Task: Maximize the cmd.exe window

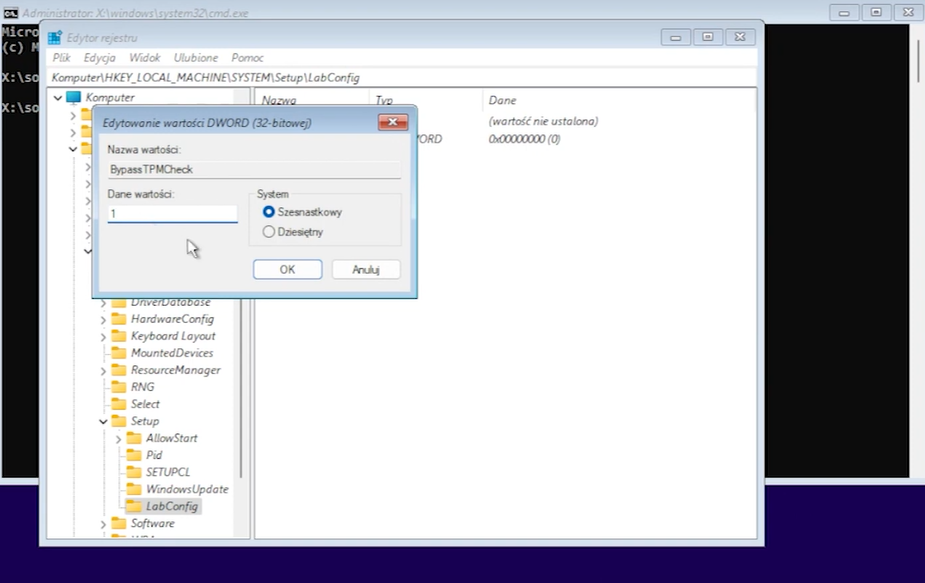Action: tap(876, 12)
